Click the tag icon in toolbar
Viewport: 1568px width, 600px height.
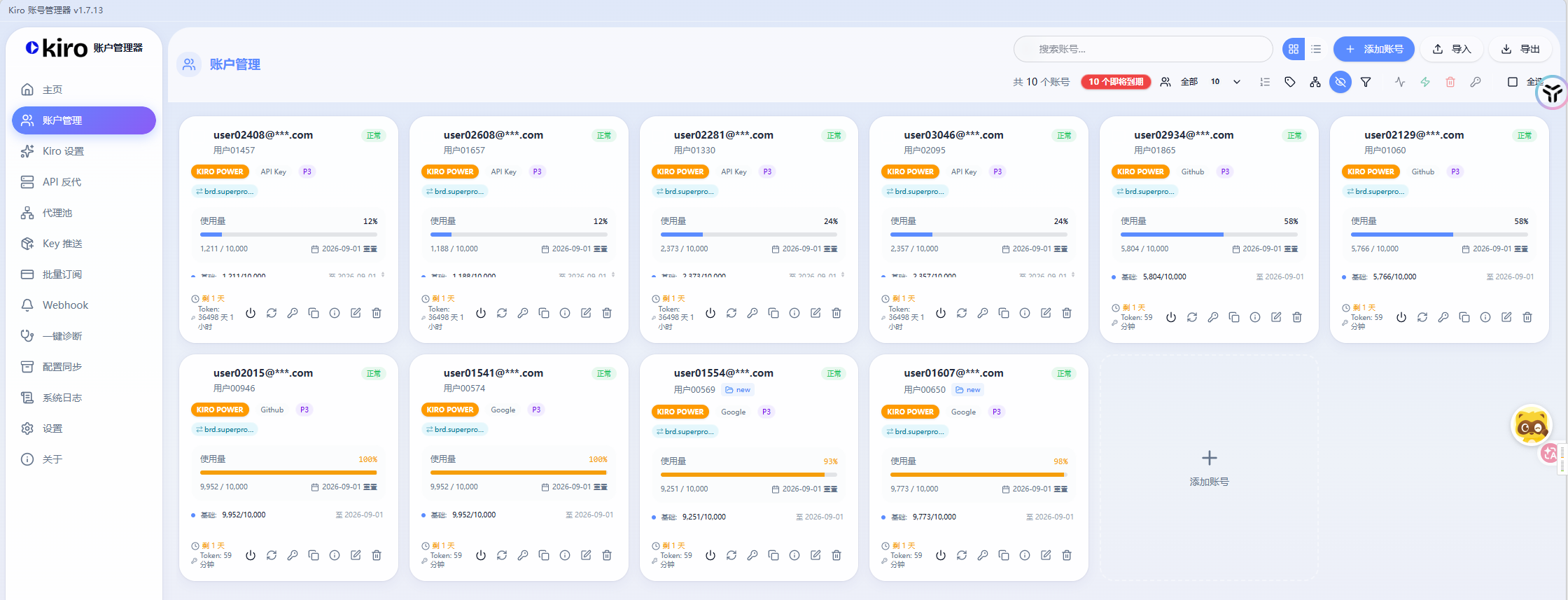[x=1289, y=82]
